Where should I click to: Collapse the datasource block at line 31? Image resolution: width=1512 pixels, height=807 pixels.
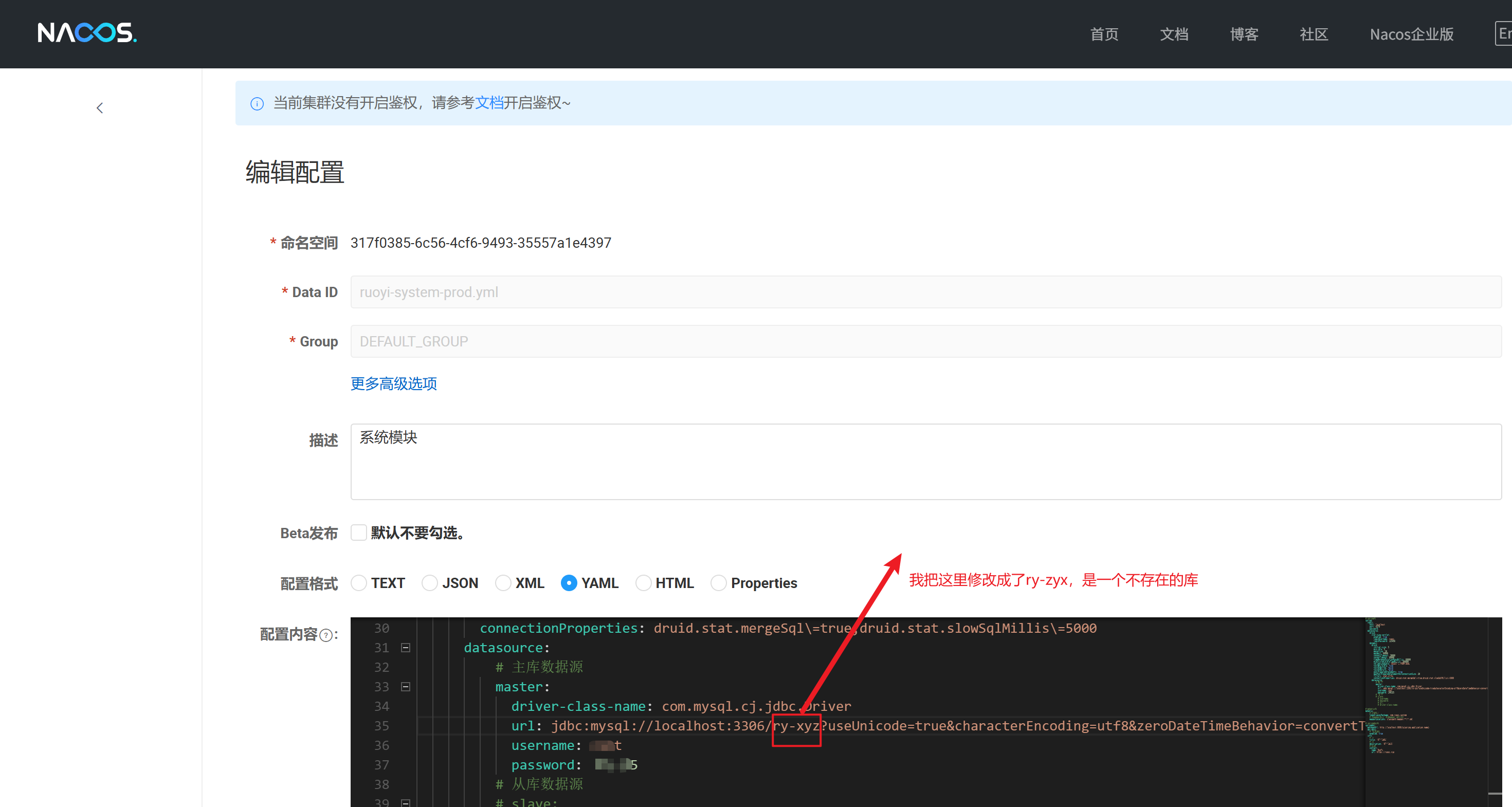click(x=406, y=647)
